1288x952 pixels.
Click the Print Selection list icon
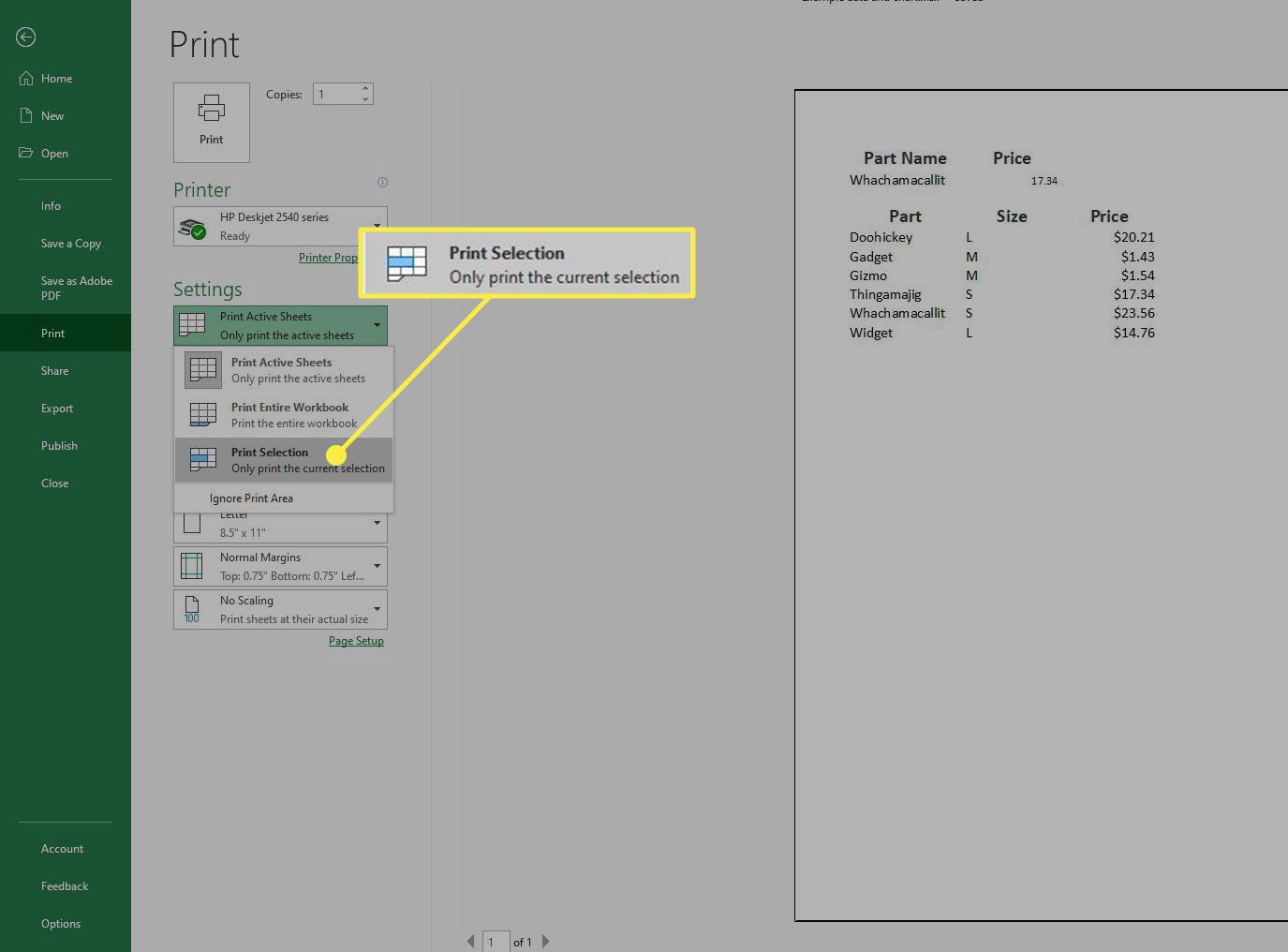tap(203, 459)
